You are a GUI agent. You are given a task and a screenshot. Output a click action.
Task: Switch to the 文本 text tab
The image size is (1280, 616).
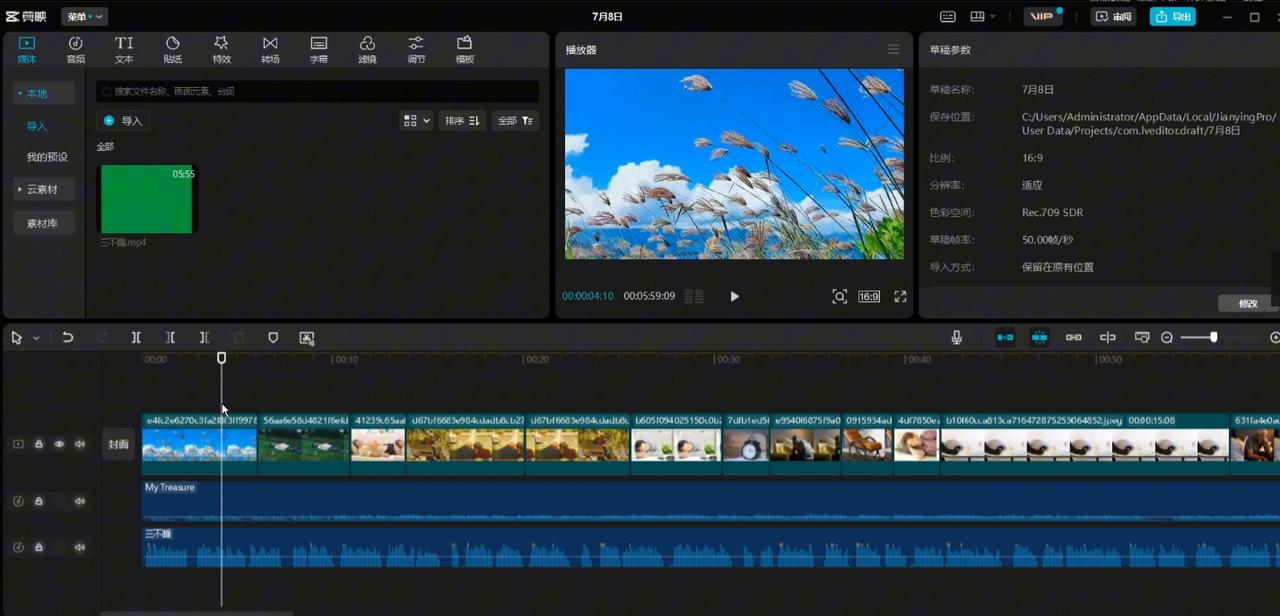pyautogui.click(x=124, y=49)
